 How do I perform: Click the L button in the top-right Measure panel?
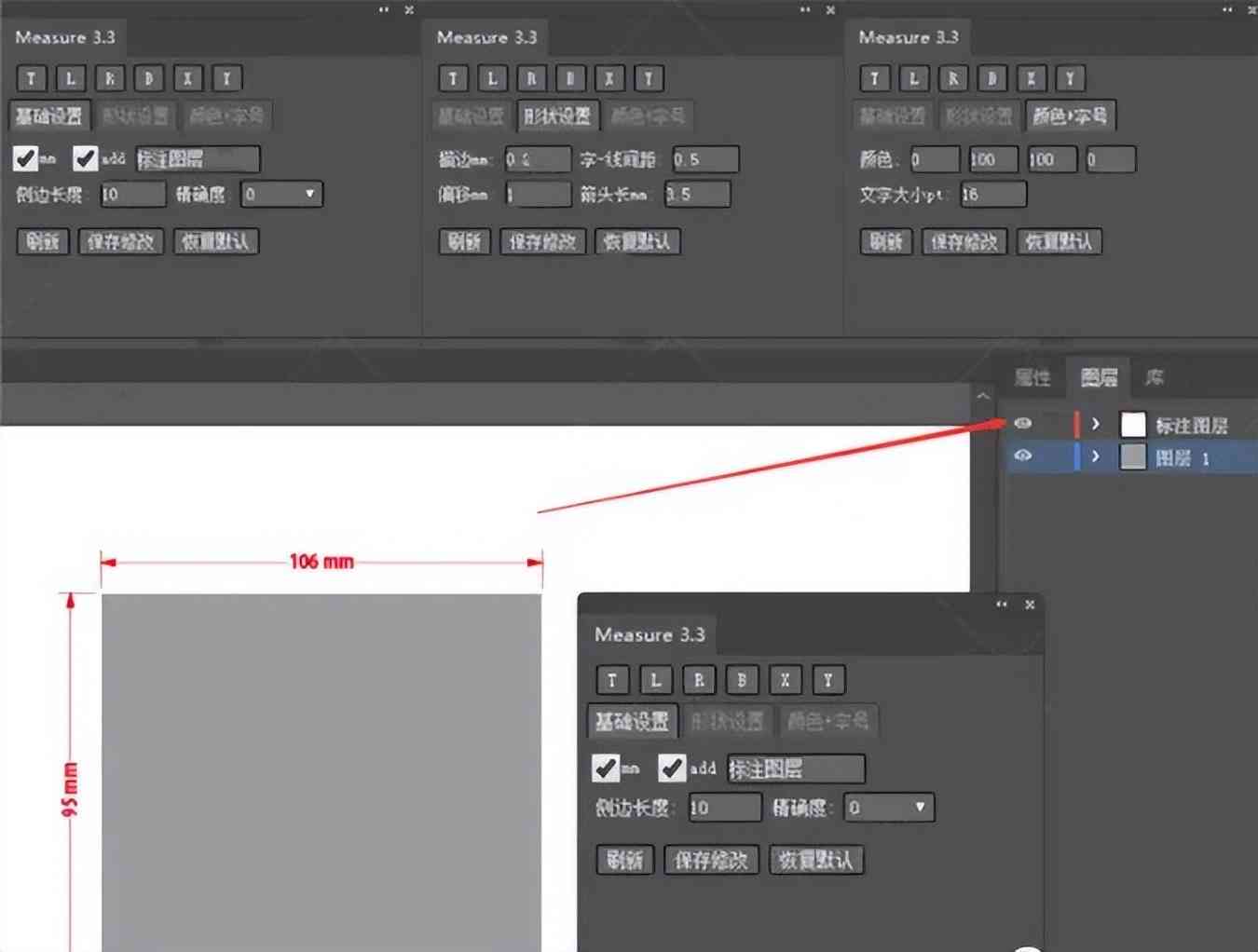tap(913, 78)
